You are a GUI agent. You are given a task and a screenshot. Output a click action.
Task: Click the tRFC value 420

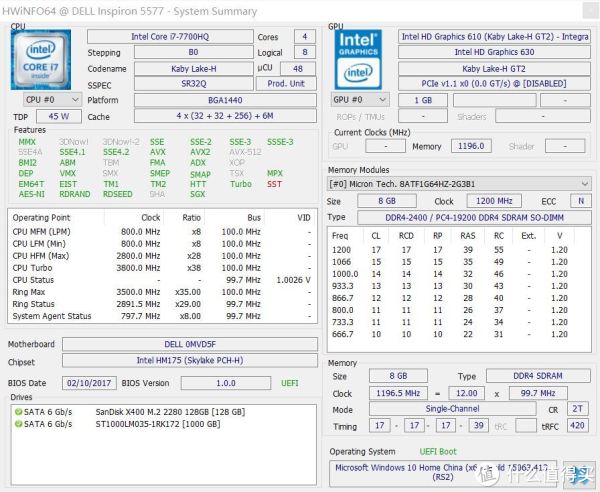[577, 425]
